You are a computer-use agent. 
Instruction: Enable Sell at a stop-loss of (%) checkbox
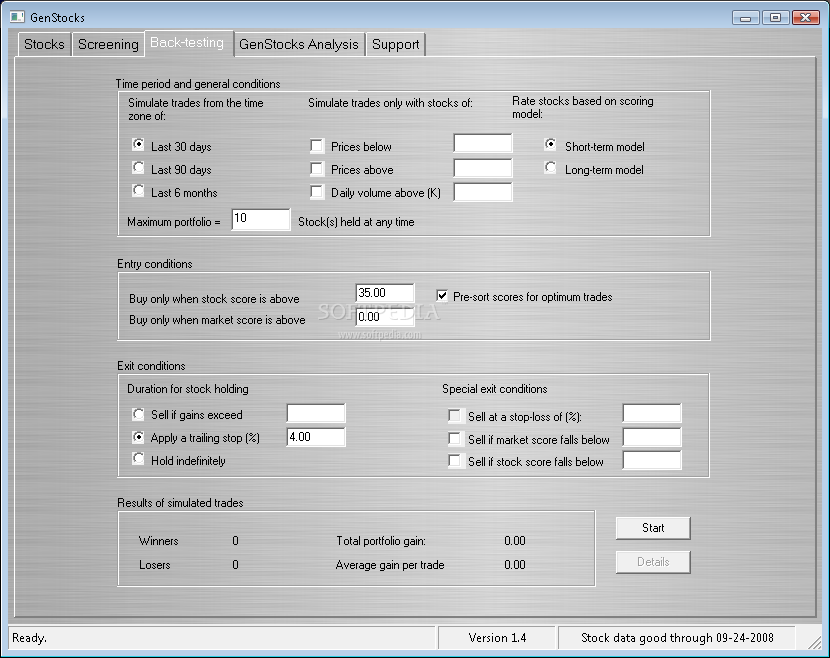(x=454, y=416)
